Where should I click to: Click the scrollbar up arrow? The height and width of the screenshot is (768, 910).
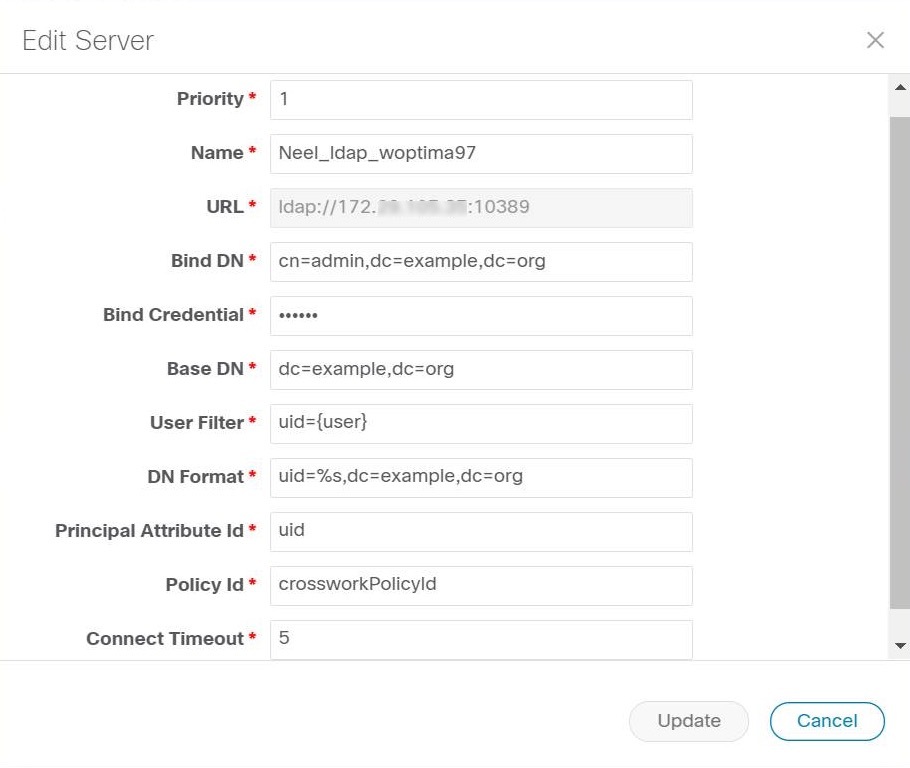(898, 85)
